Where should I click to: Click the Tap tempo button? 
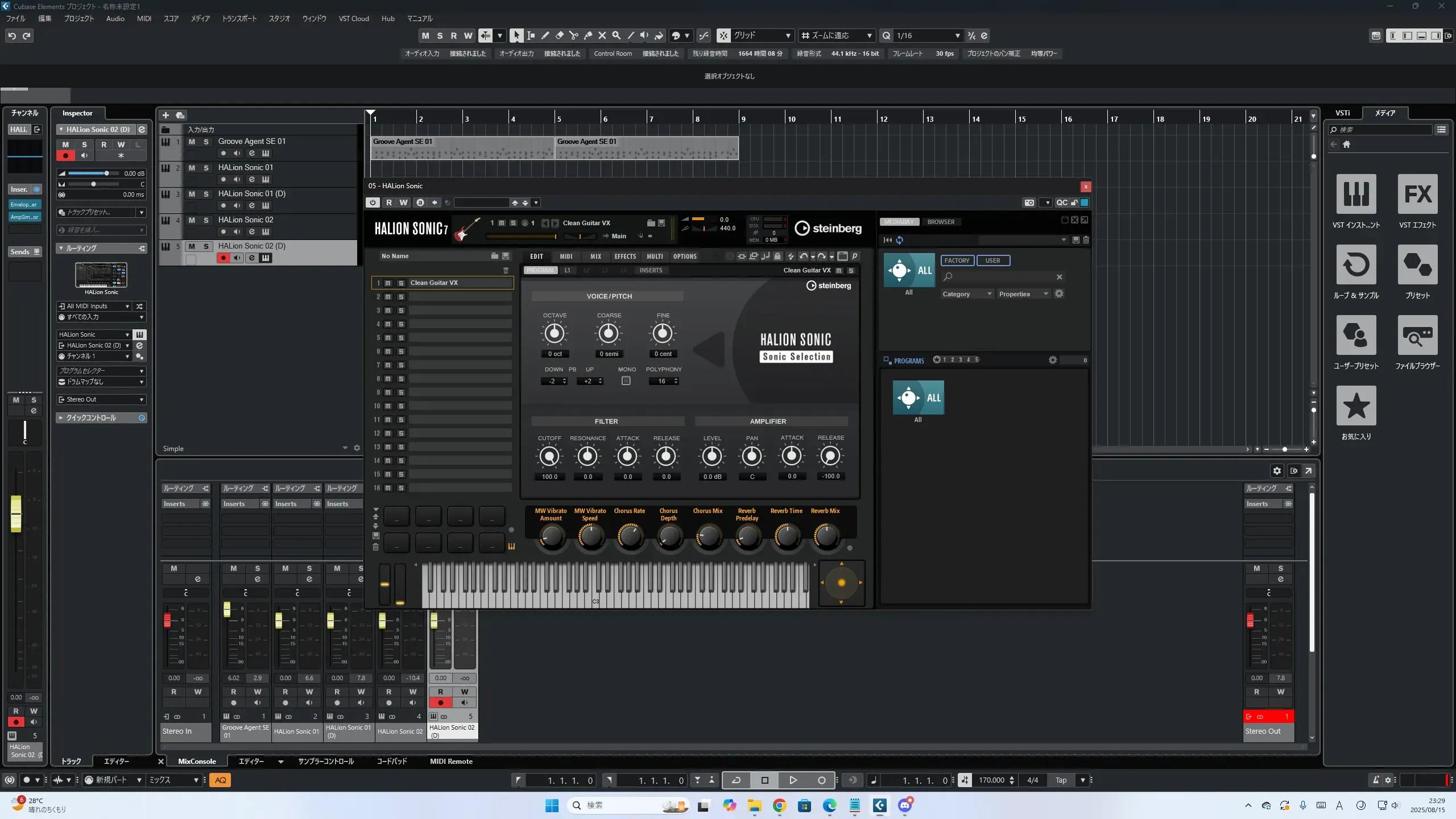click(1061, 780)
